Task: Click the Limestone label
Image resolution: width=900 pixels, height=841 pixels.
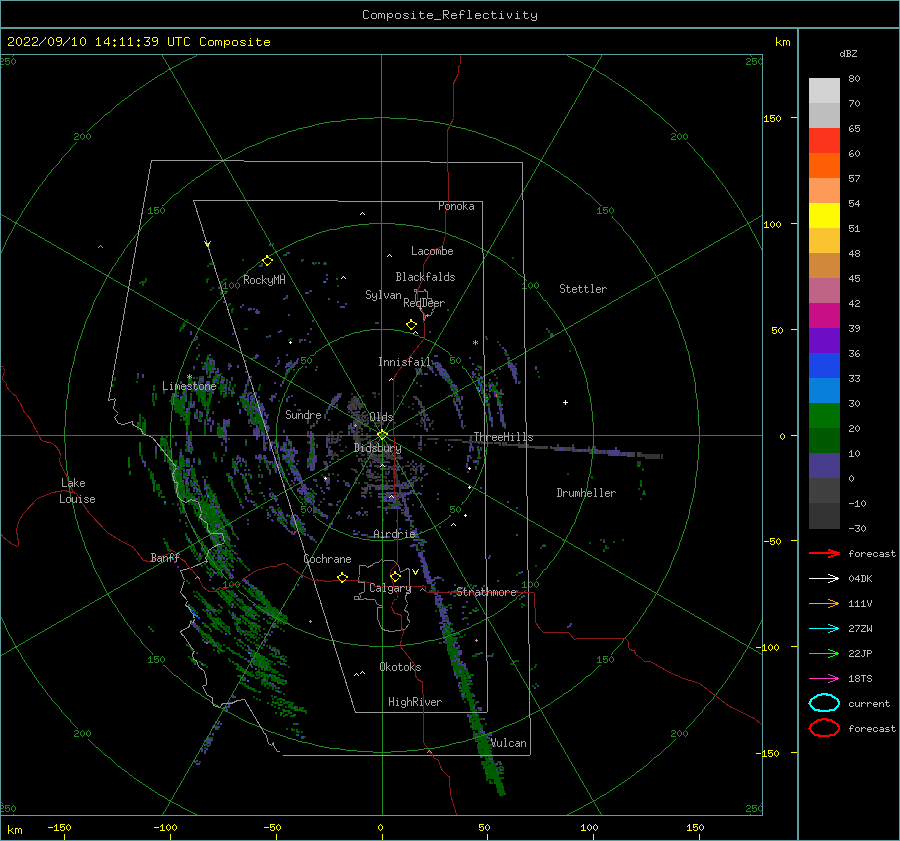Action: [189, 386]
